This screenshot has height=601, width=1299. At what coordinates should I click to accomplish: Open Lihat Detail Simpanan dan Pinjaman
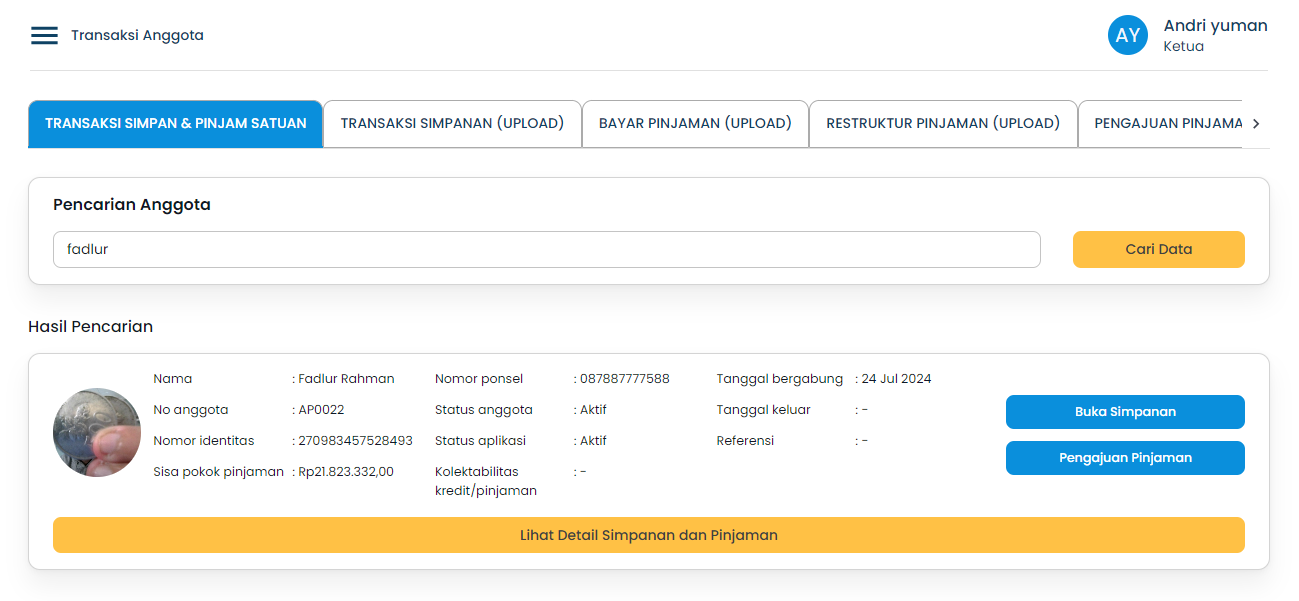[648, 535]
